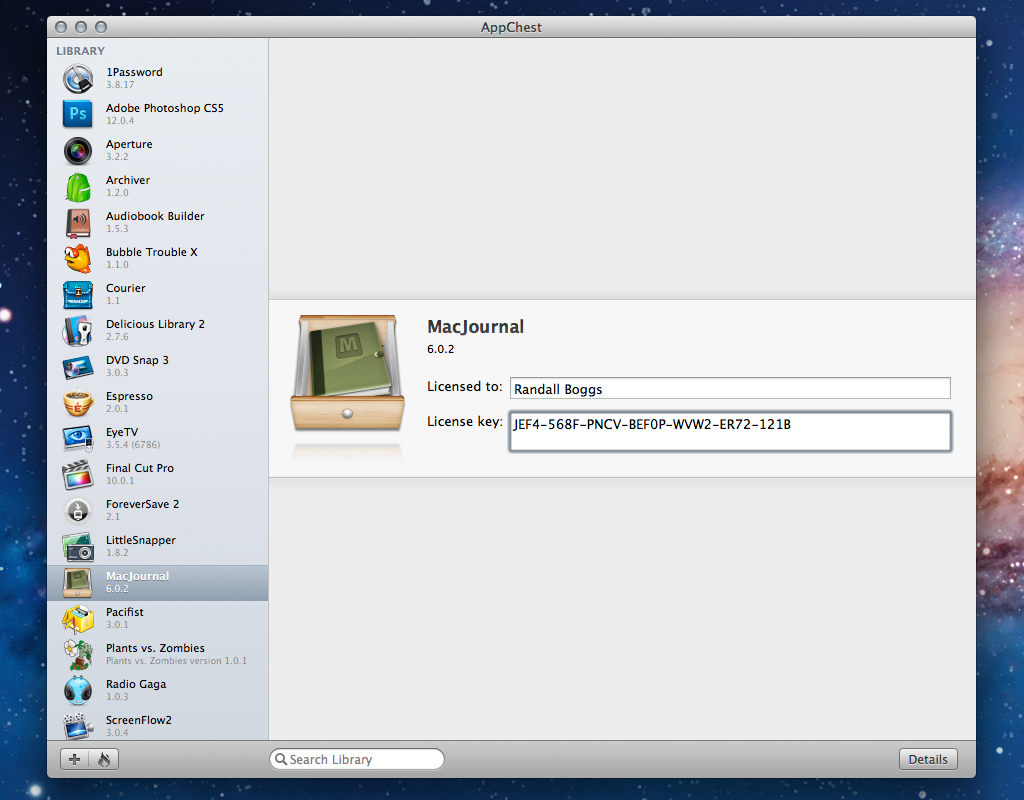Select the Courier chest icon
This screenshot has width=1024, height=800.
(x=78, y=295)
